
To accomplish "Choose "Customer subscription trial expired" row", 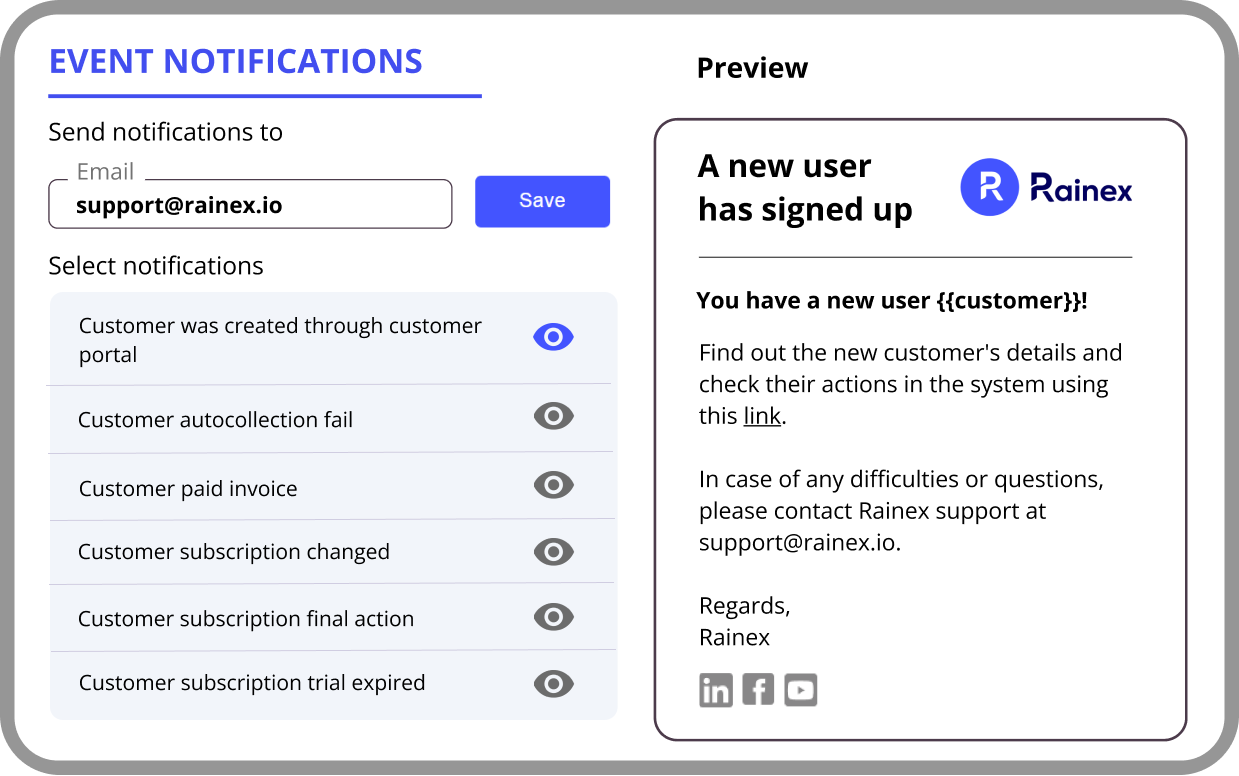I will (252, 683).
